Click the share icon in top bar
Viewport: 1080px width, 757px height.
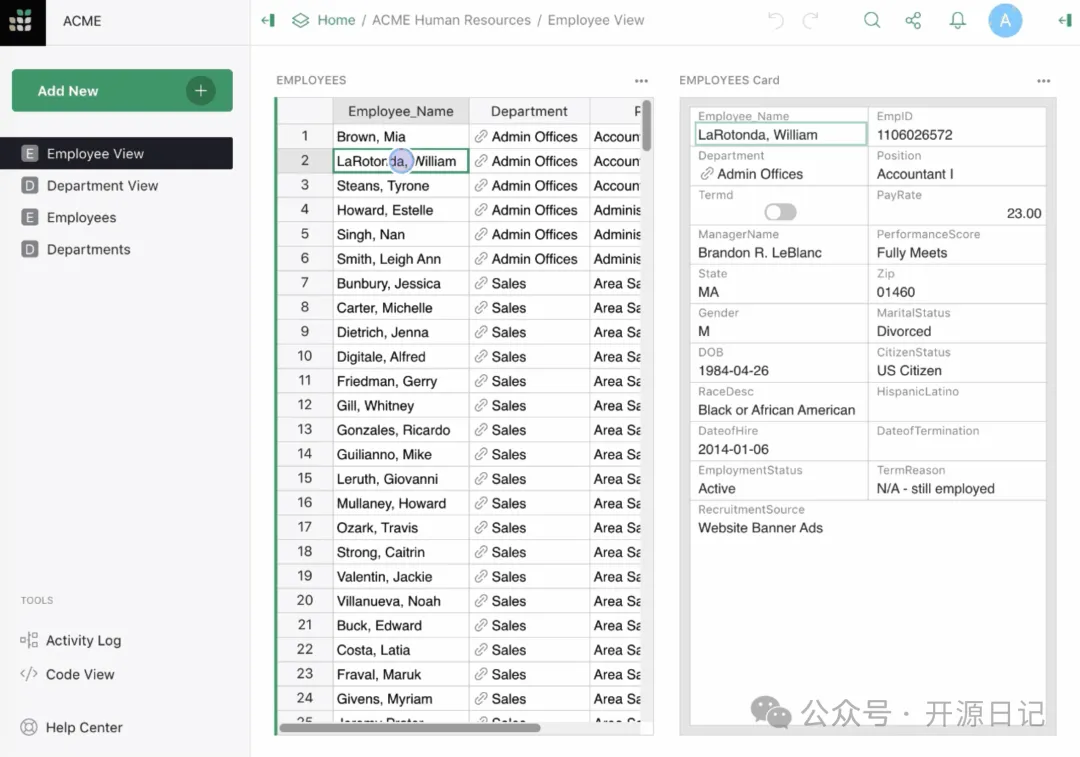tap(913, 20)
